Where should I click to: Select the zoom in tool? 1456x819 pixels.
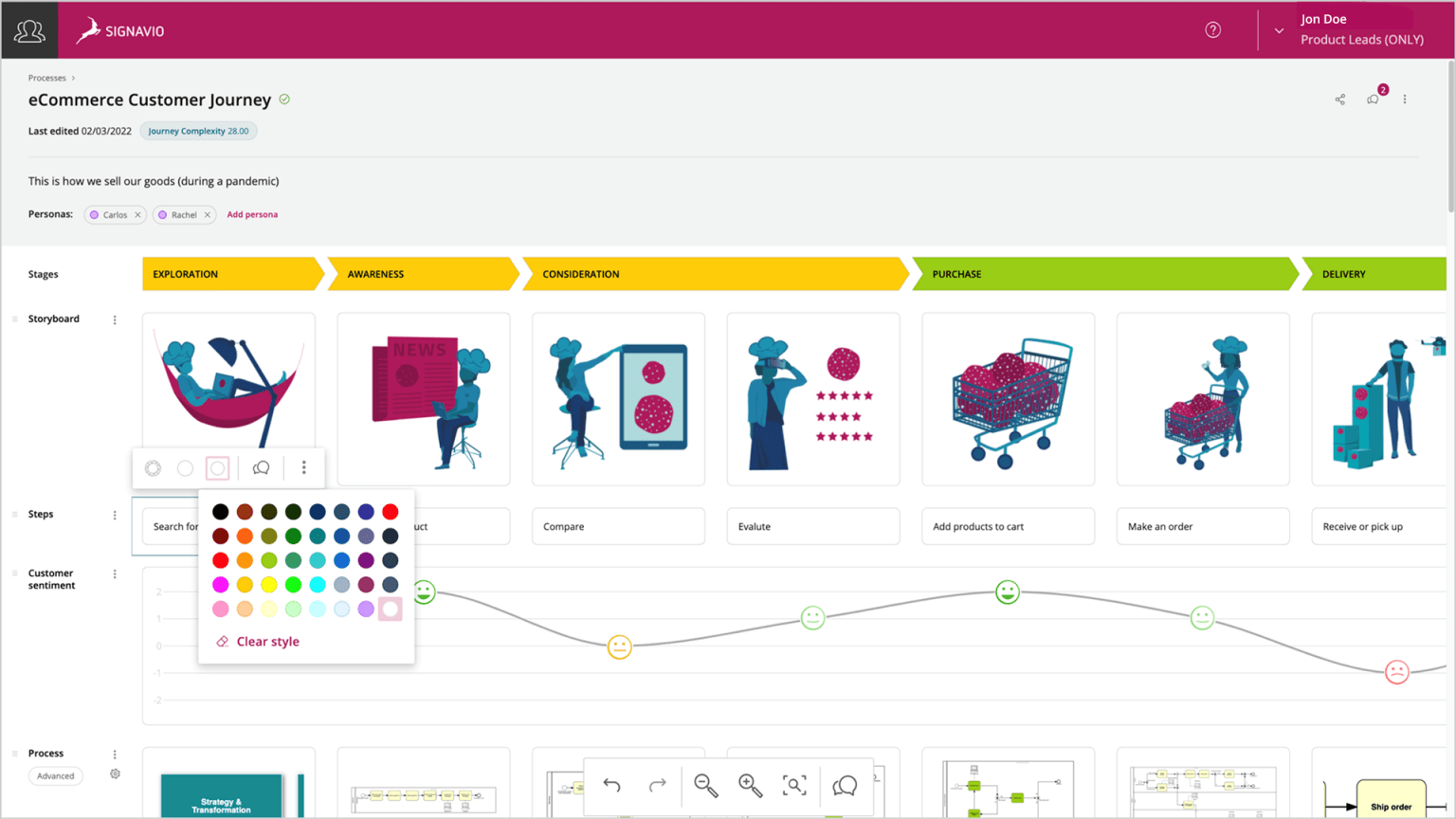click(x=750, y=786)
